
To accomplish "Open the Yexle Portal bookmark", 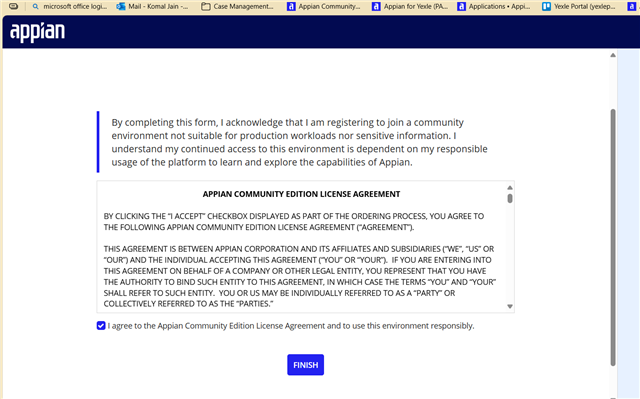I will tap(579, 7).
